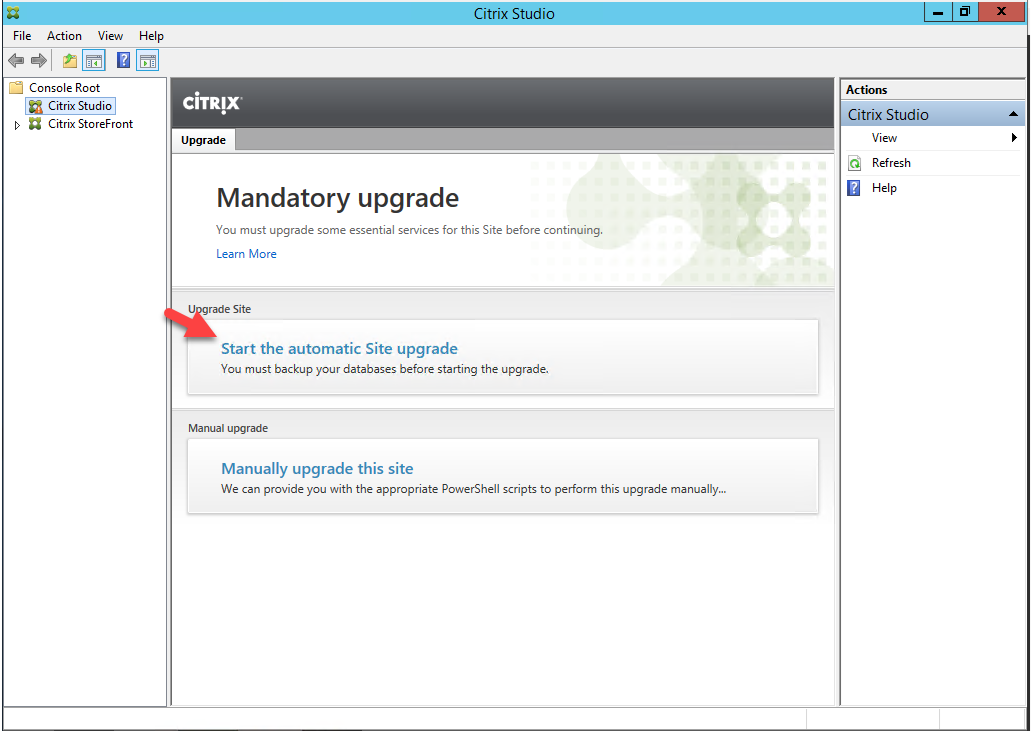Viewport: 1031px width, 733px height.
Task: Click the Citrix StoreFront tree node icon
Action: pyautogui.click(x=36, y=124)
